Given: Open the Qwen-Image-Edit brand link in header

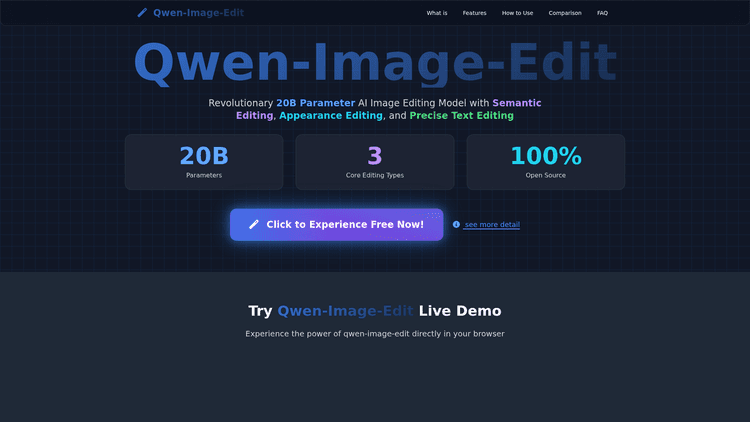Looking at the screenshot, I should 198,13.
